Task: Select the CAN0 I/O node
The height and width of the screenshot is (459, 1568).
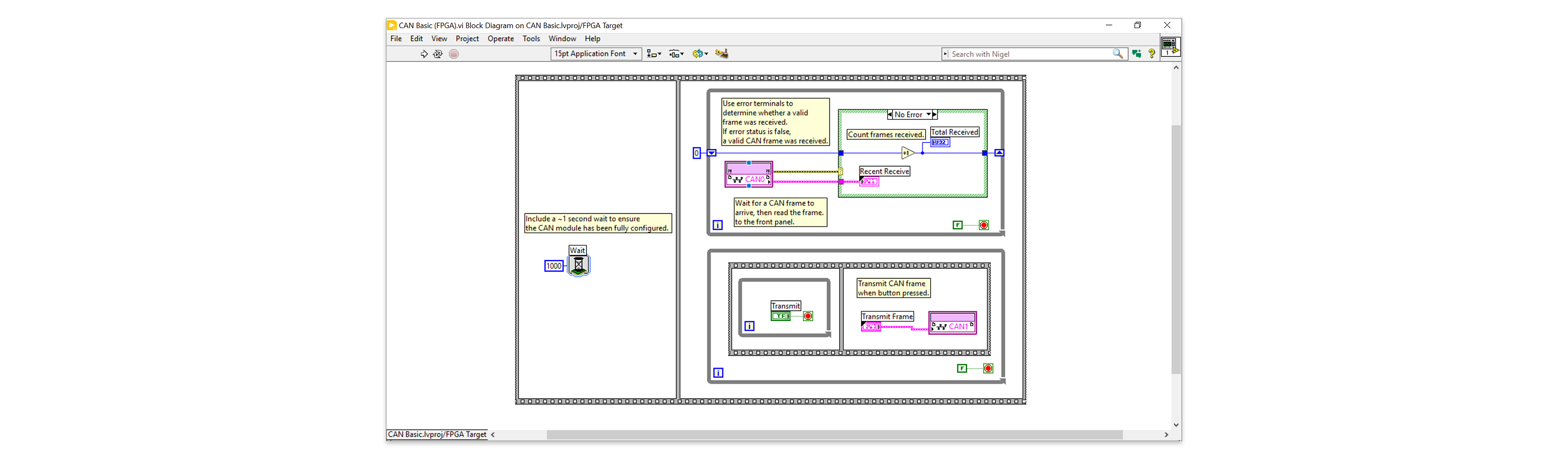Action: (749, 175)
